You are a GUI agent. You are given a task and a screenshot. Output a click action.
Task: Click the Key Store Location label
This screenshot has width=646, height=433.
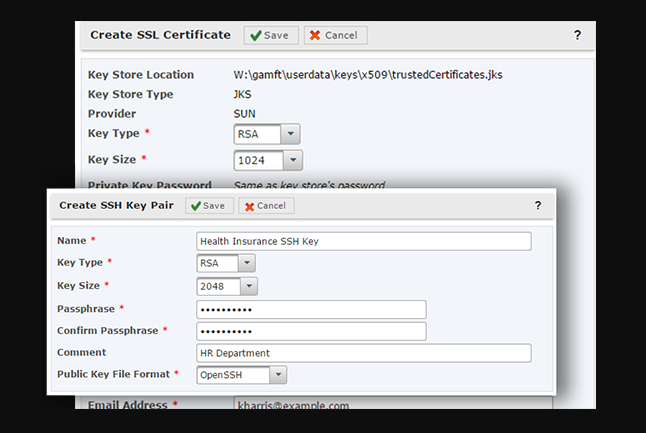click(140, 75)
